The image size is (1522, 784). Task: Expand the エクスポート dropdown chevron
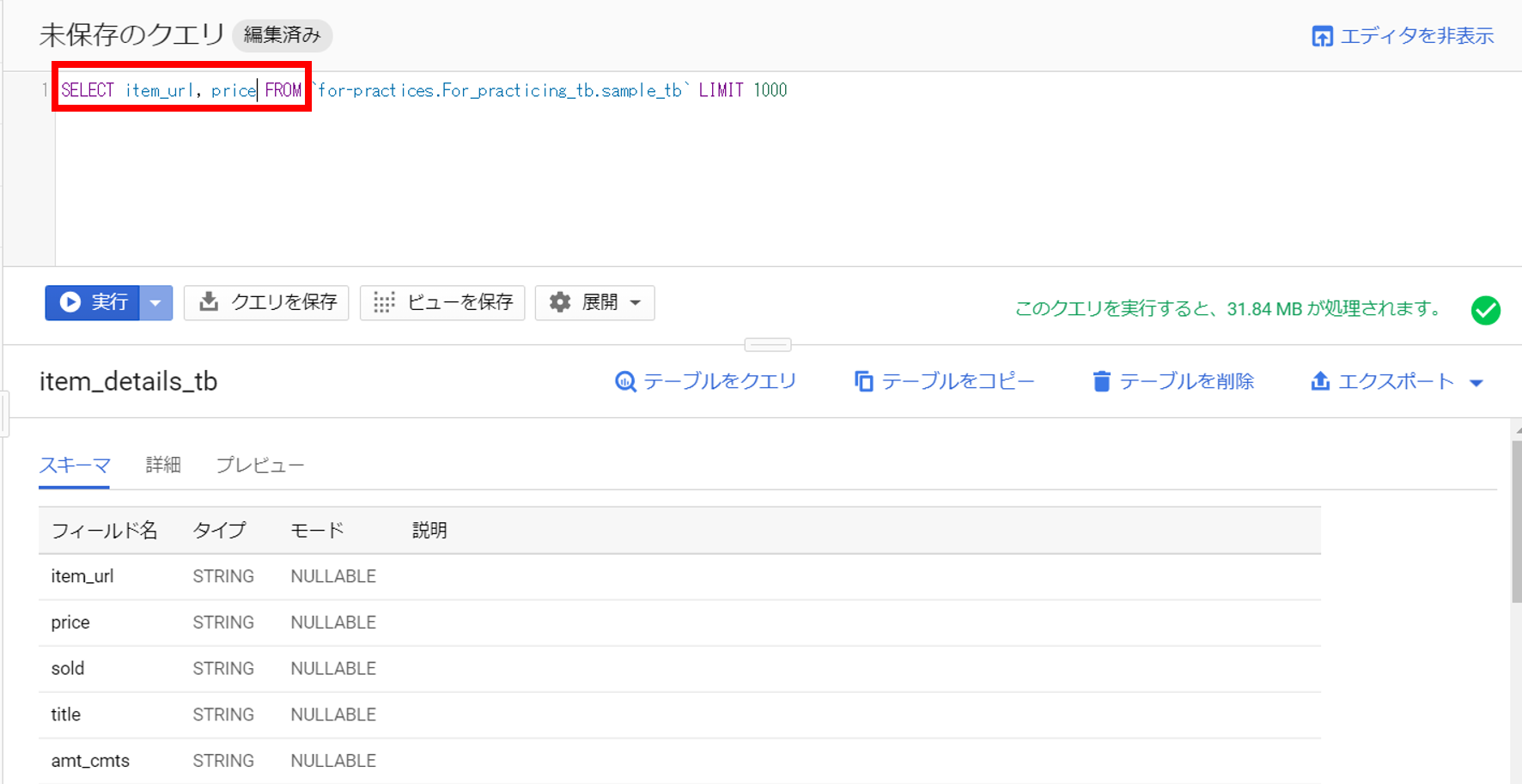pos(1477,381)
